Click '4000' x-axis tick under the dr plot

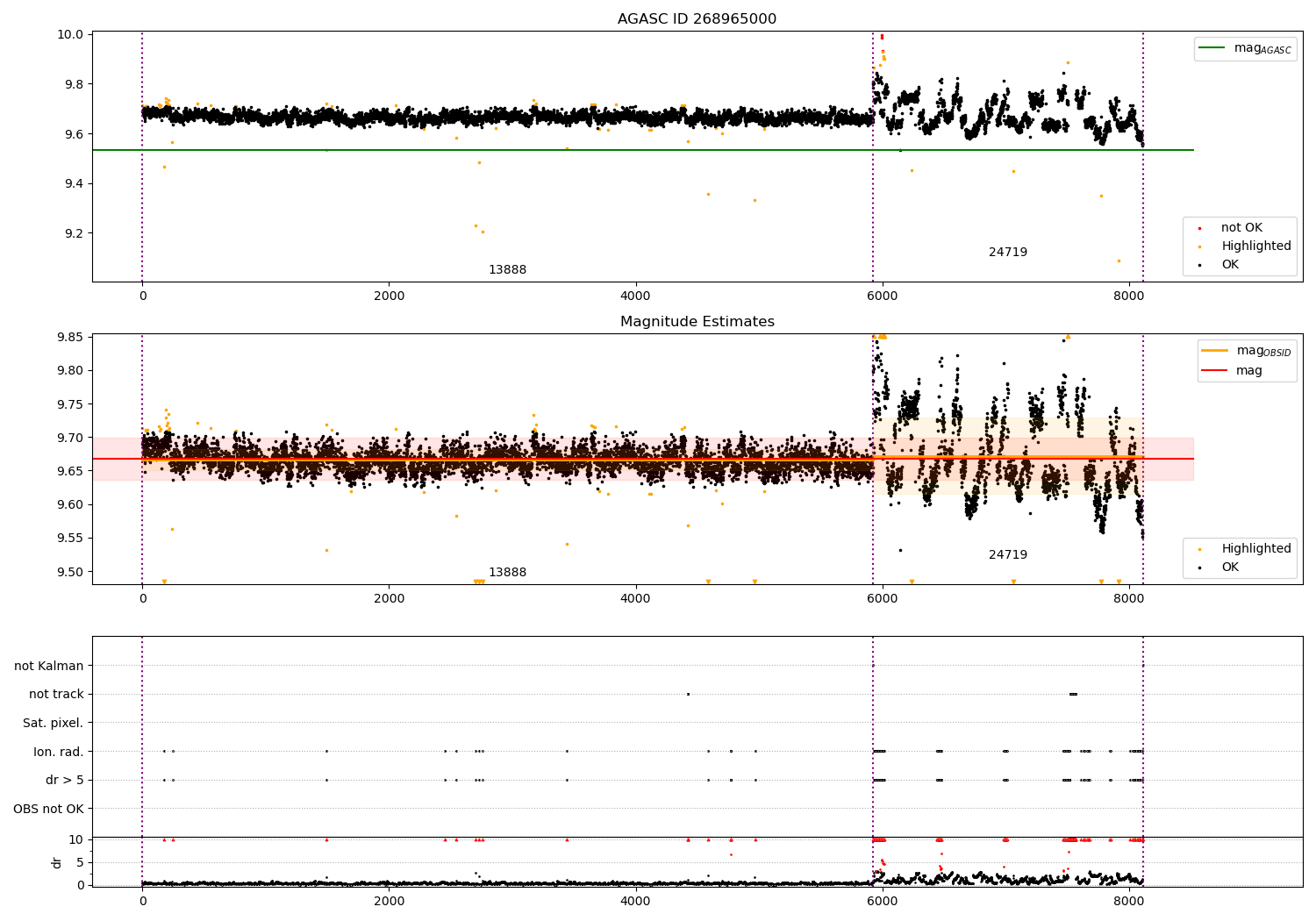tap(635, 902)
